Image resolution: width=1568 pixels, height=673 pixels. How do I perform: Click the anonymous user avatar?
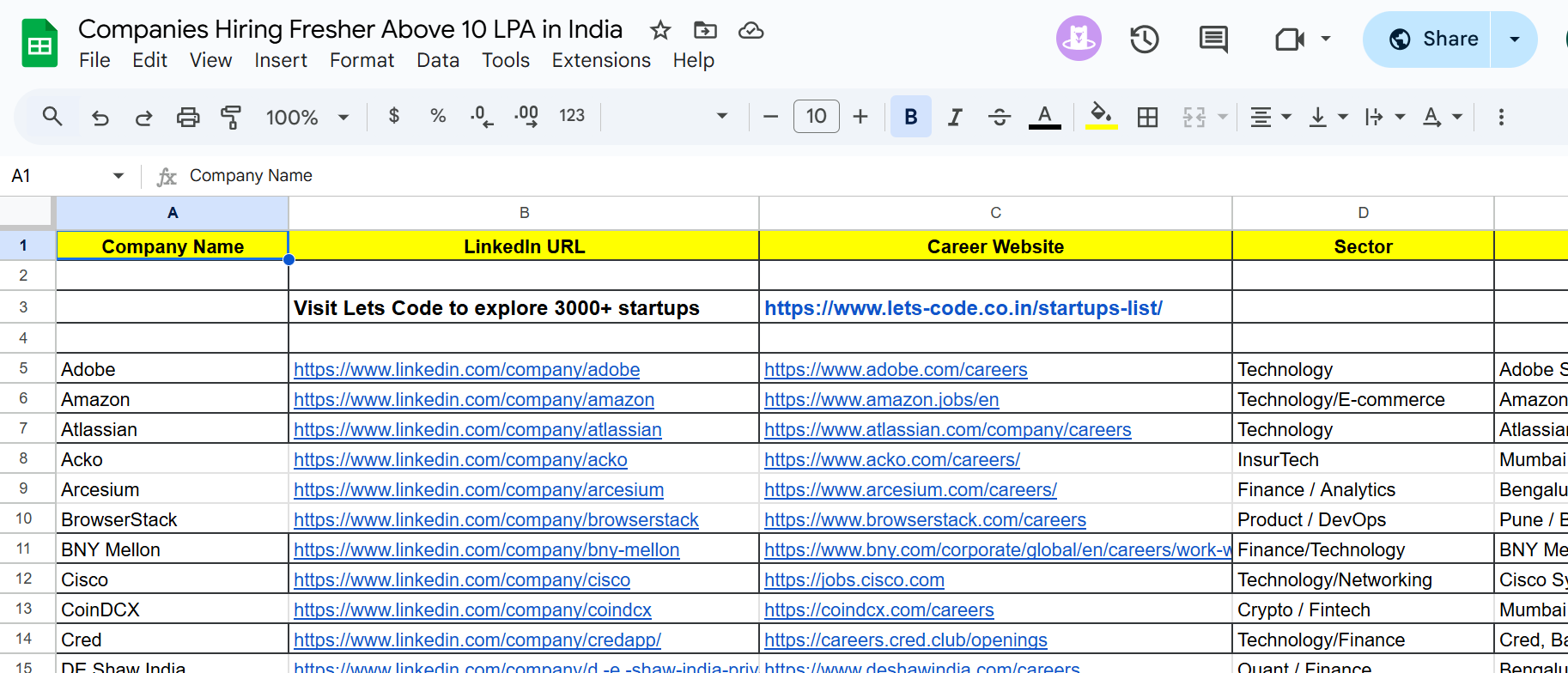[x=1079, y=39]
